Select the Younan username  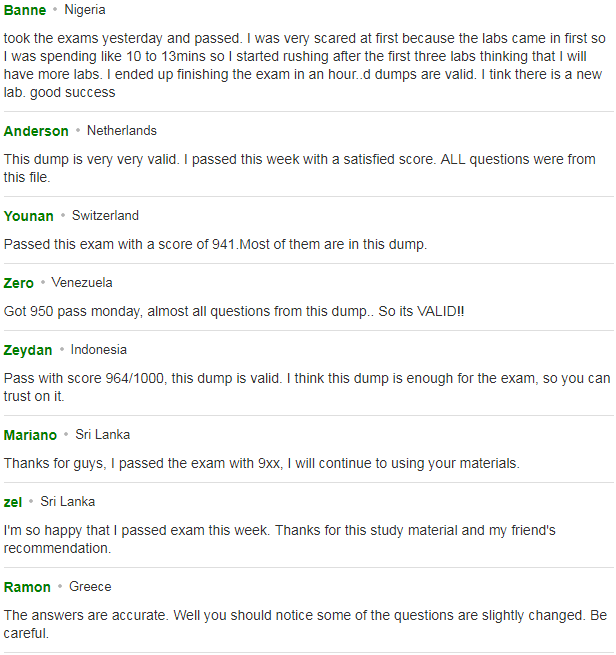[28, 216]
